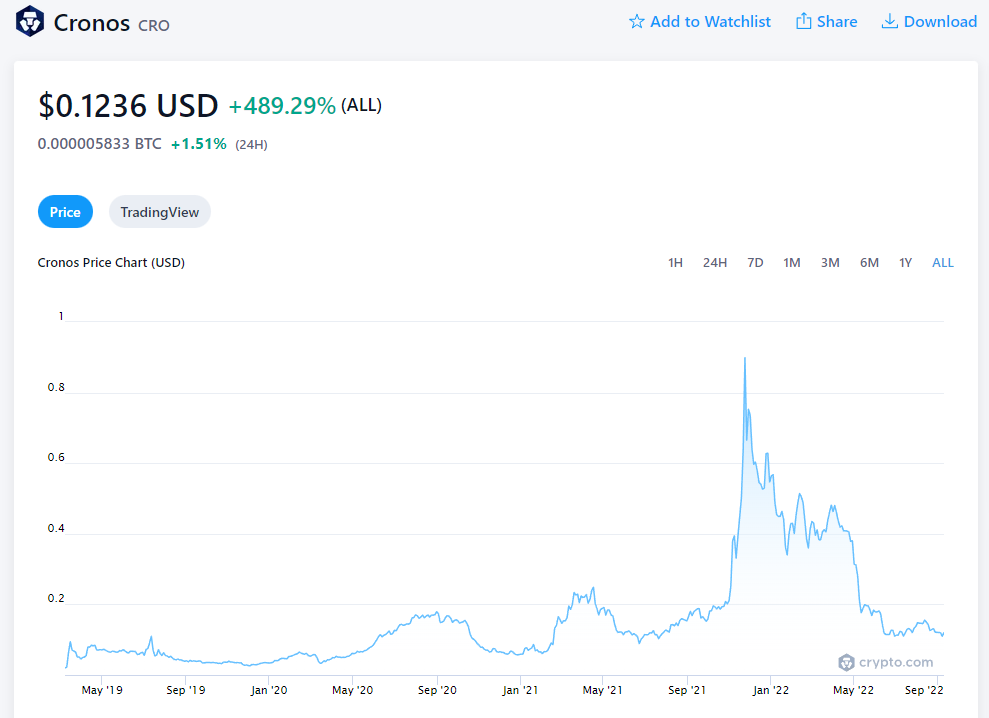Click the Download link text

tap(940, 22)
